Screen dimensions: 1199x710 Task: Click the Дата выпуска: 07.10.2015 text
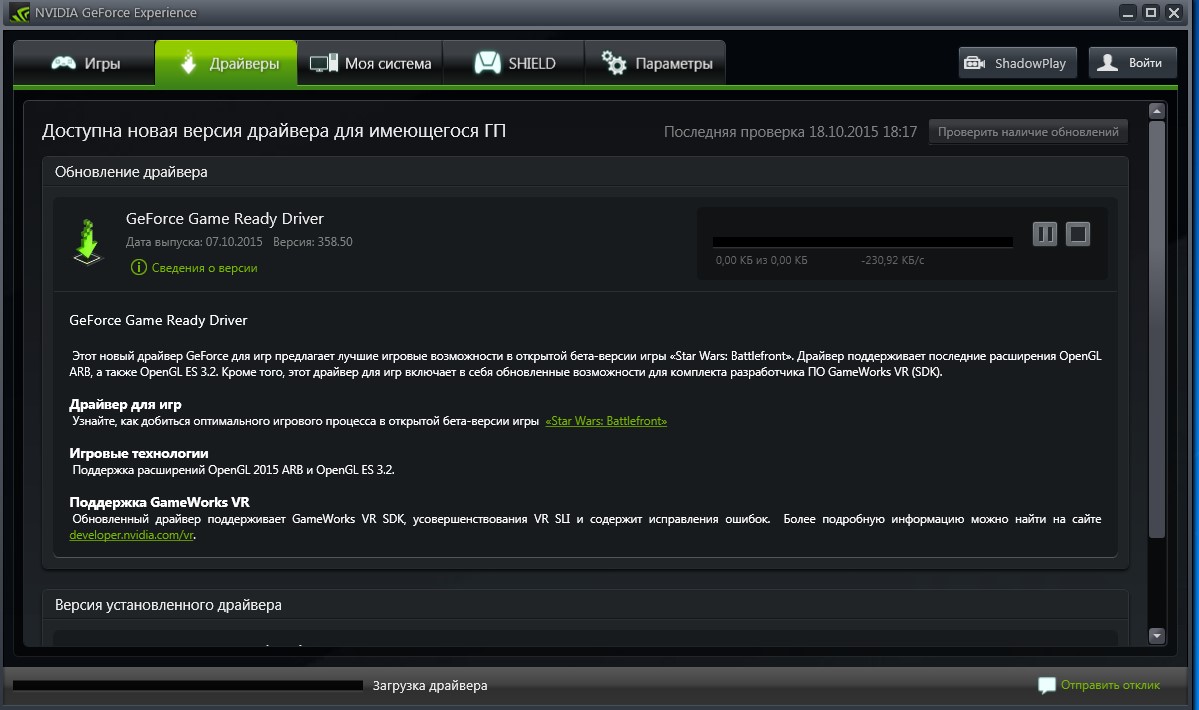194,242
